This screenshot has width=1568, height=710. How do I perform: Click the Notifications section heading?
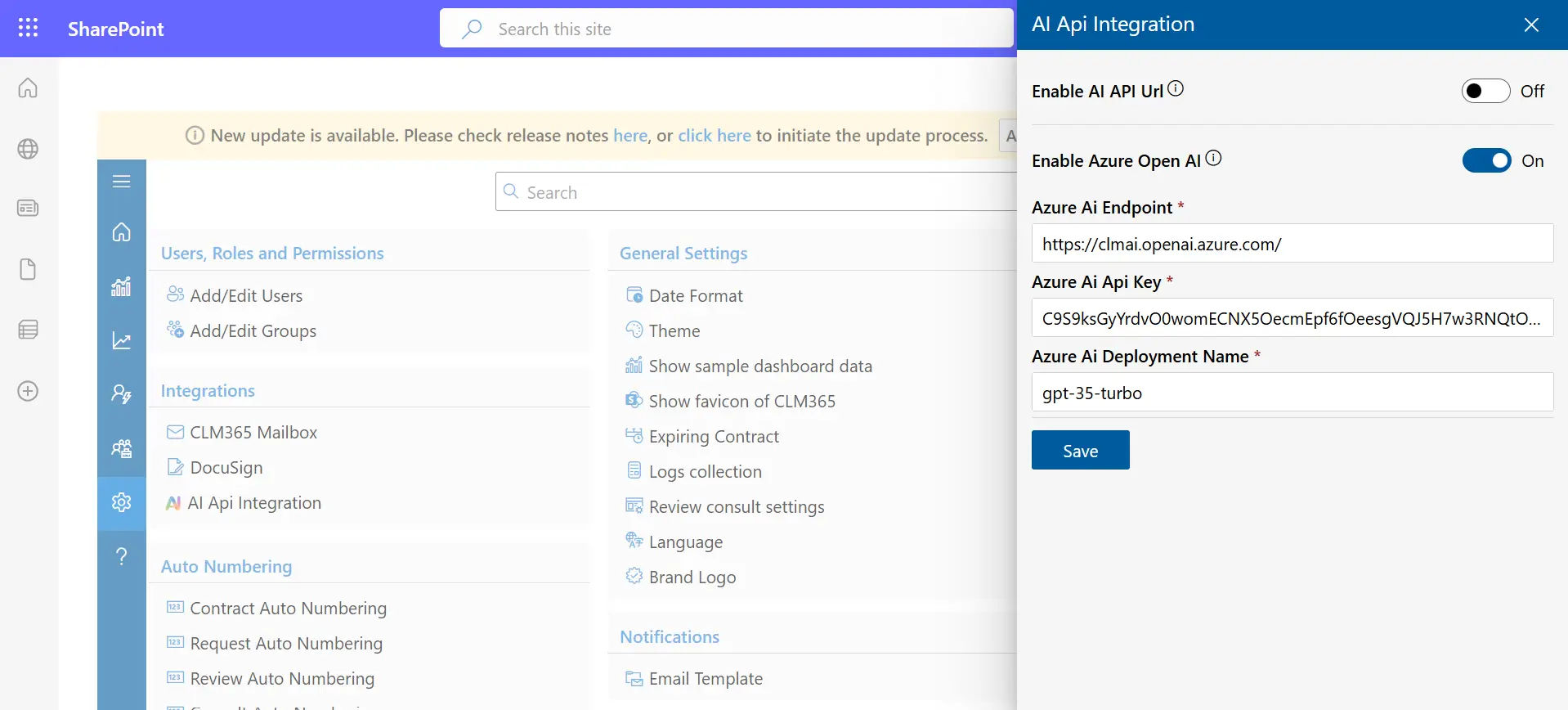[x=670, y=636]
